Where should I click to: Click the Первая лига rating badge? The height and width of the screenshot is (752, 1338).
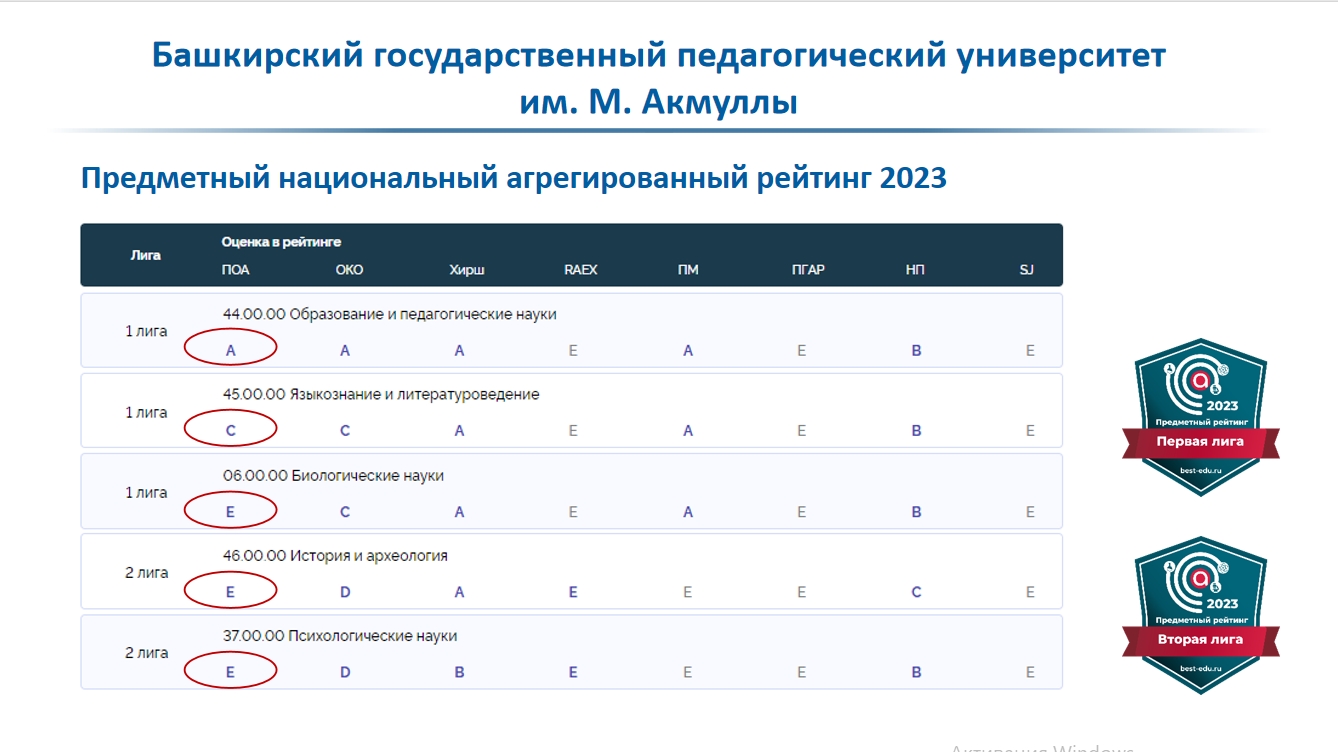click(1200, 417)
